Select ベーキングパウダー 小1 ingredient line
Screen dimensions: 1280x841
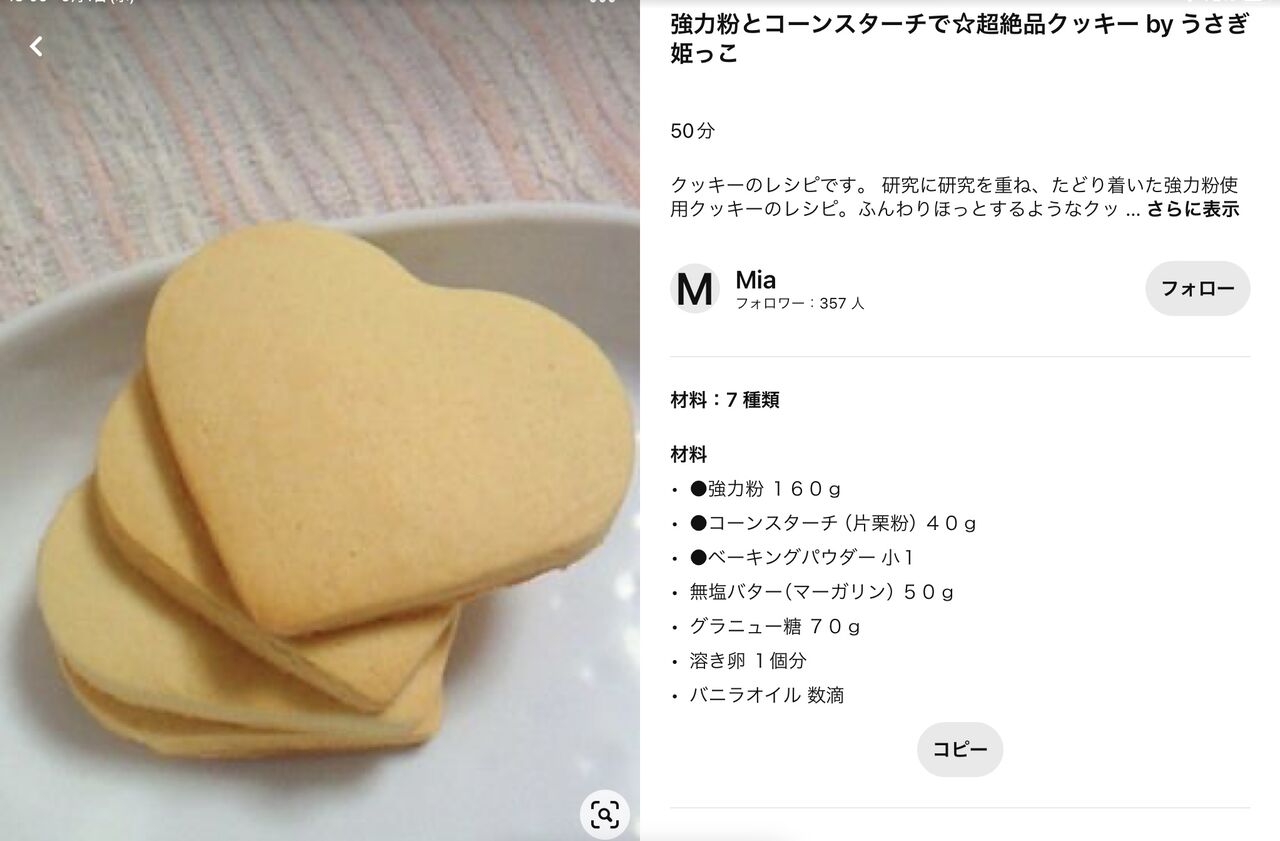[801, 557]
